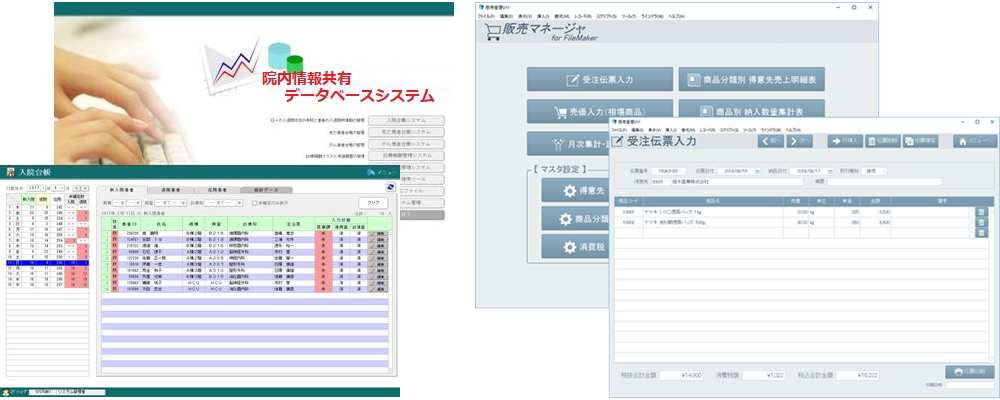Open スクリプト menu in 受注伝票入力 window
This screenshot has height=400, width=1000.
pos(730,130)
